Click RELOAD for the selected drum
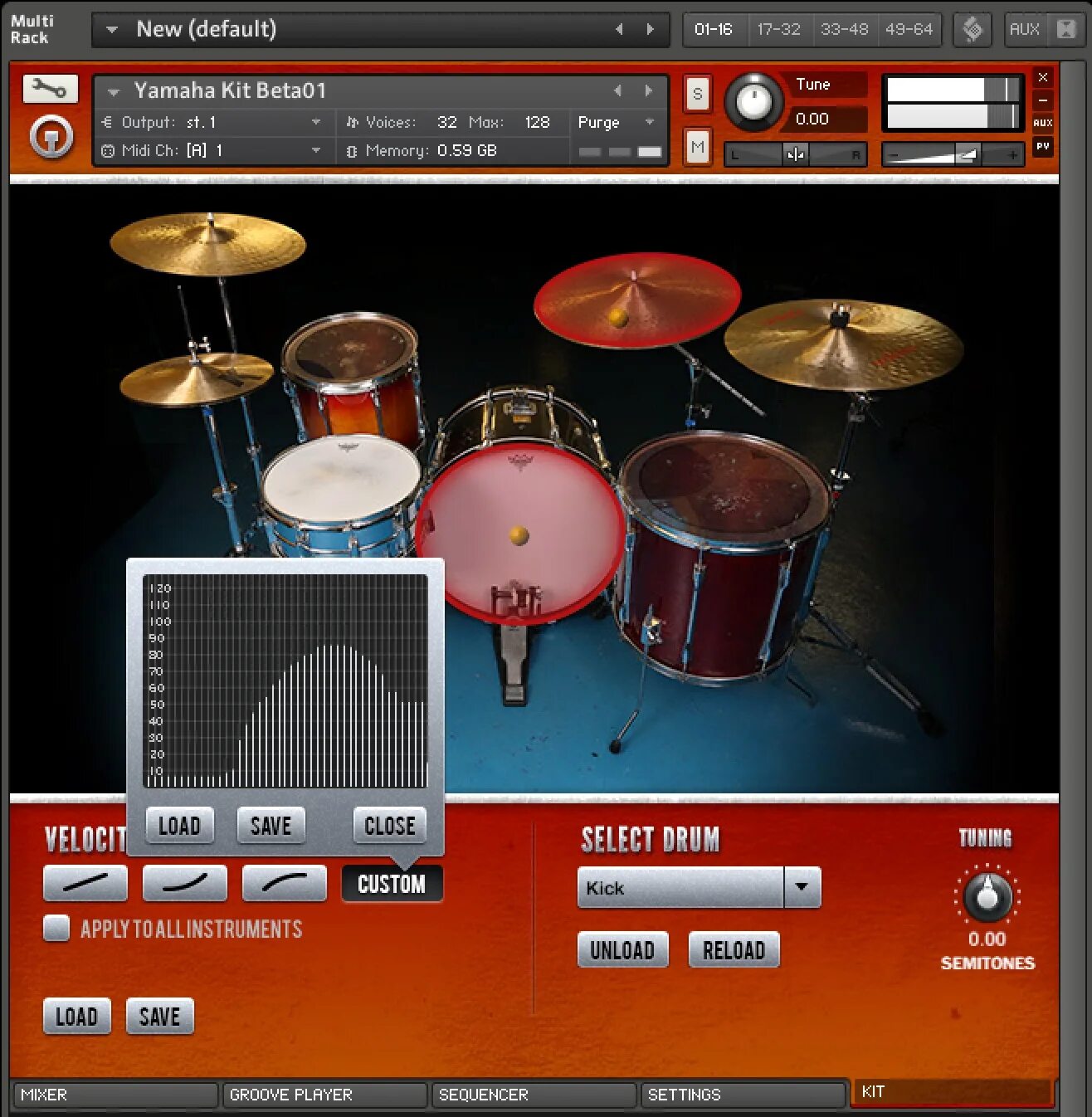Viewport: 1092px width, 1117px height. pos(734,950)
